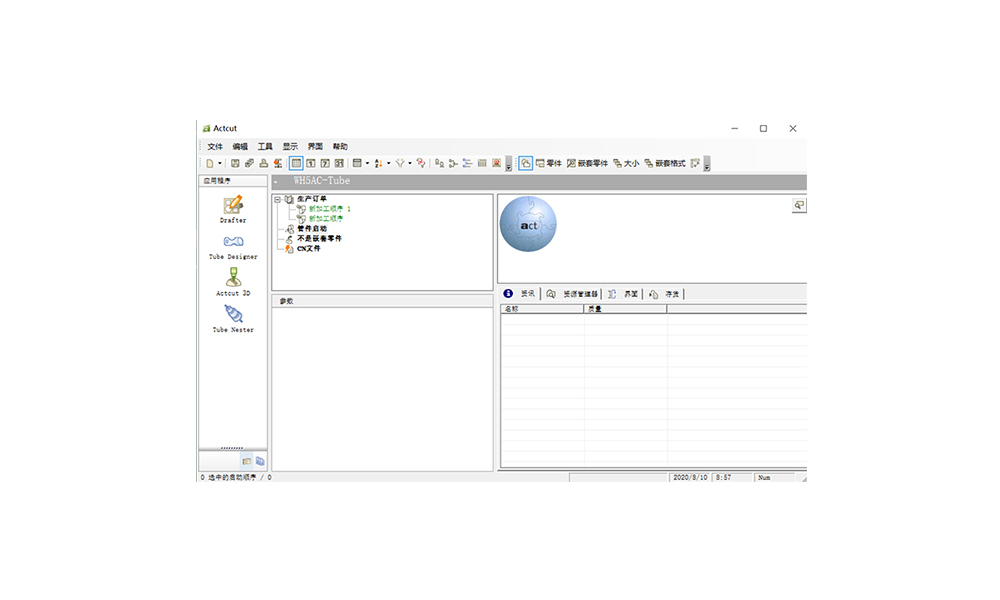Click the branching tree-structure toolbar icon

pos(453,163)
